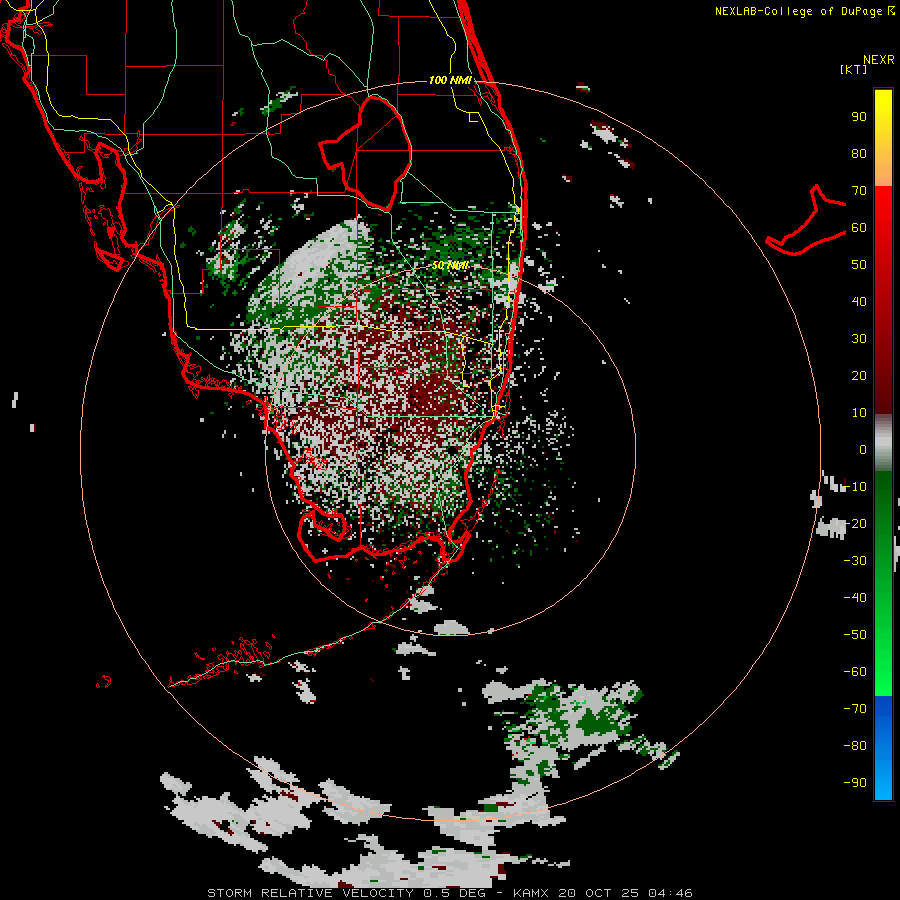Click the -40 scale label

tap(855, 598)
